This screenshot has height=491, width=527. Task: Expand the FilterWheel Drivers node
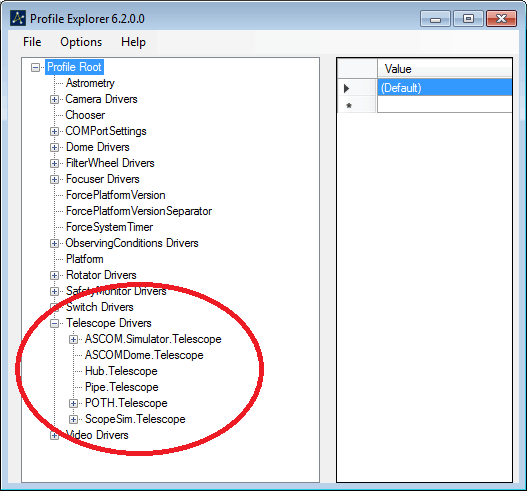[54, 163]
